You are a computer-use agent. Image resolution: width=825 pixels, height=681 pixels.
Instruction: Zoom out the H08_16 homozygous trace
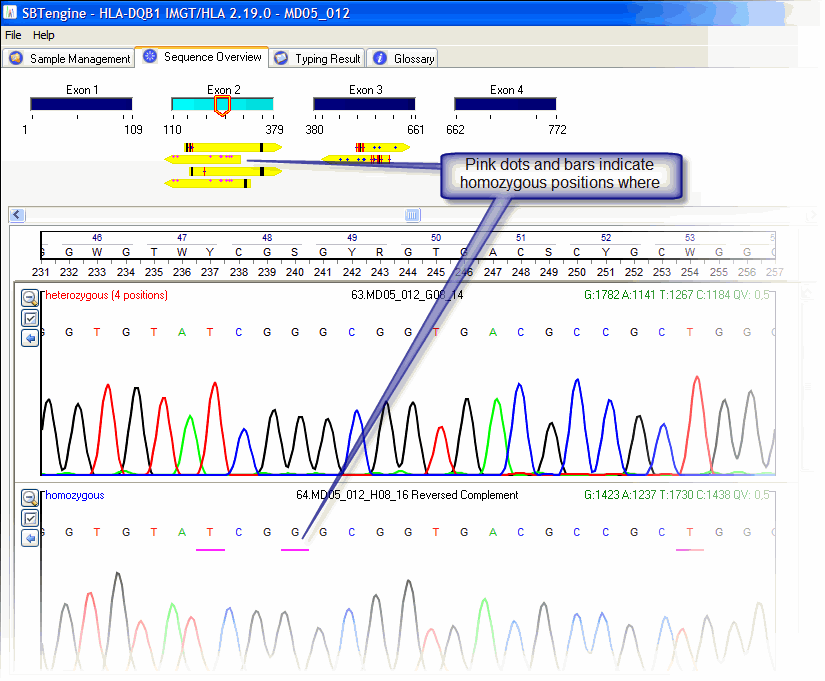(30, 498)
